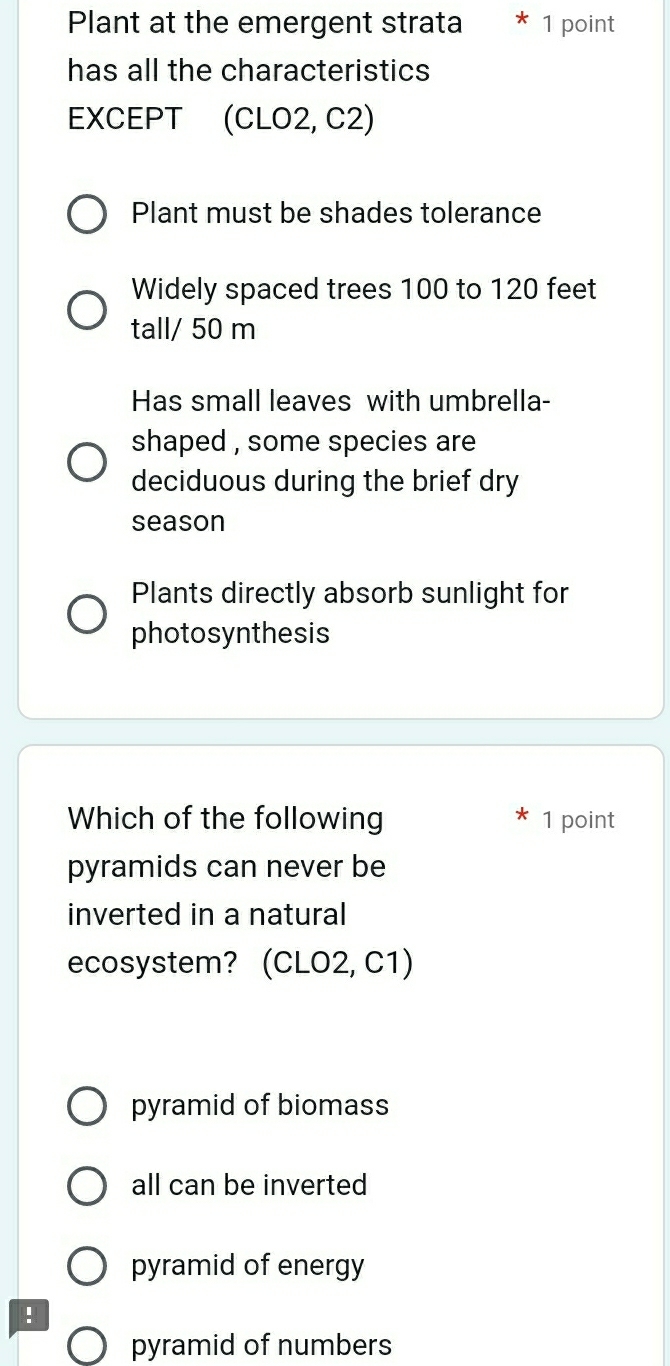Pick 'Plants directly absorb sunlight' radio option
This screenshot has width=670, height=1366.
87,614
